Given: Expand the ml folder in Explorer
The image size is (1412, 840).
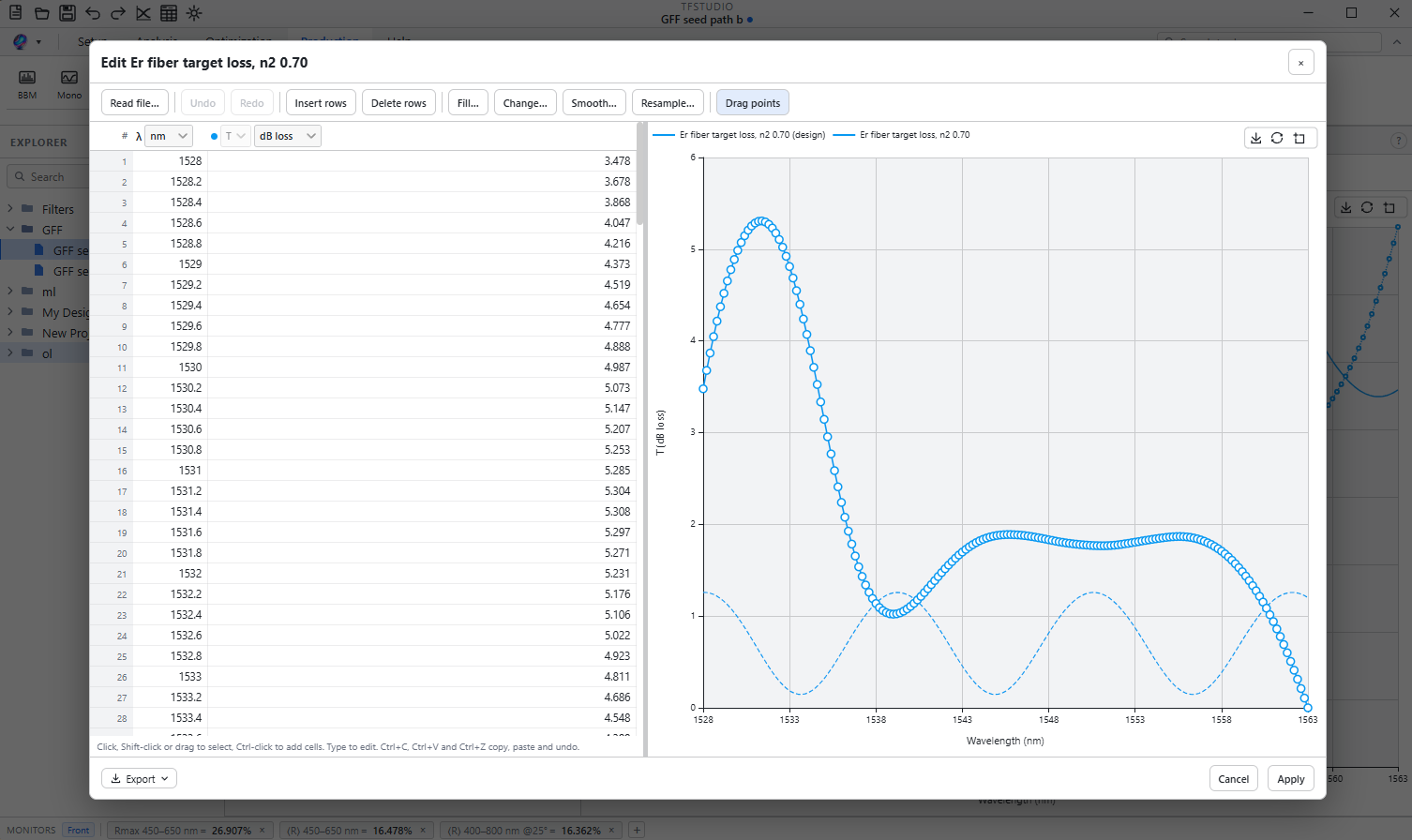Looking at the screenshot, I should (10, 292).
